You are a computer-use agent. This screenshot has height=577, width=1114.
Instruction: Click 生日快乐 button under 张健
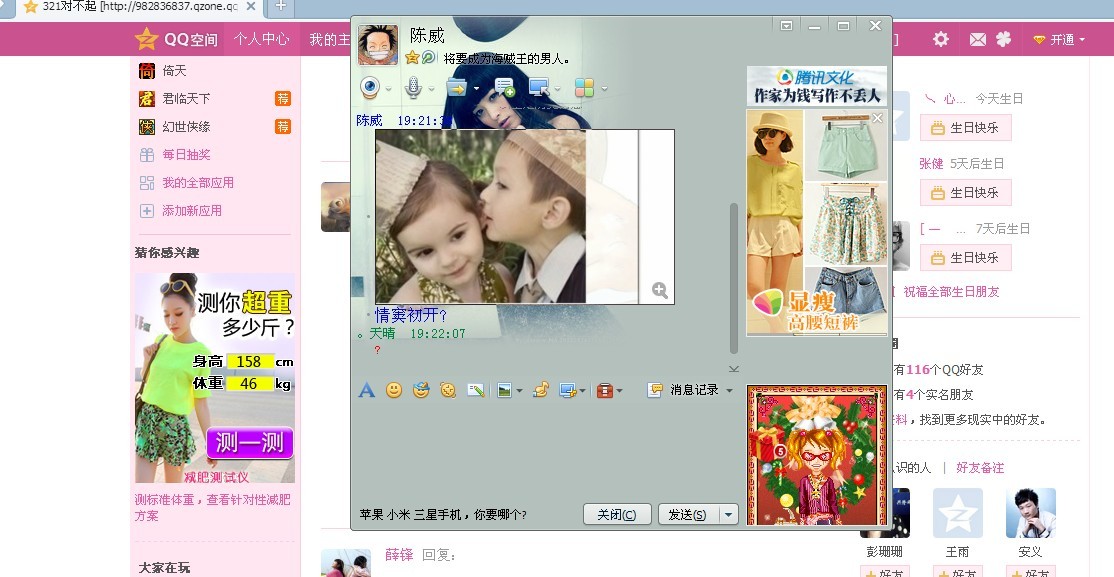(x=966, y=193)
